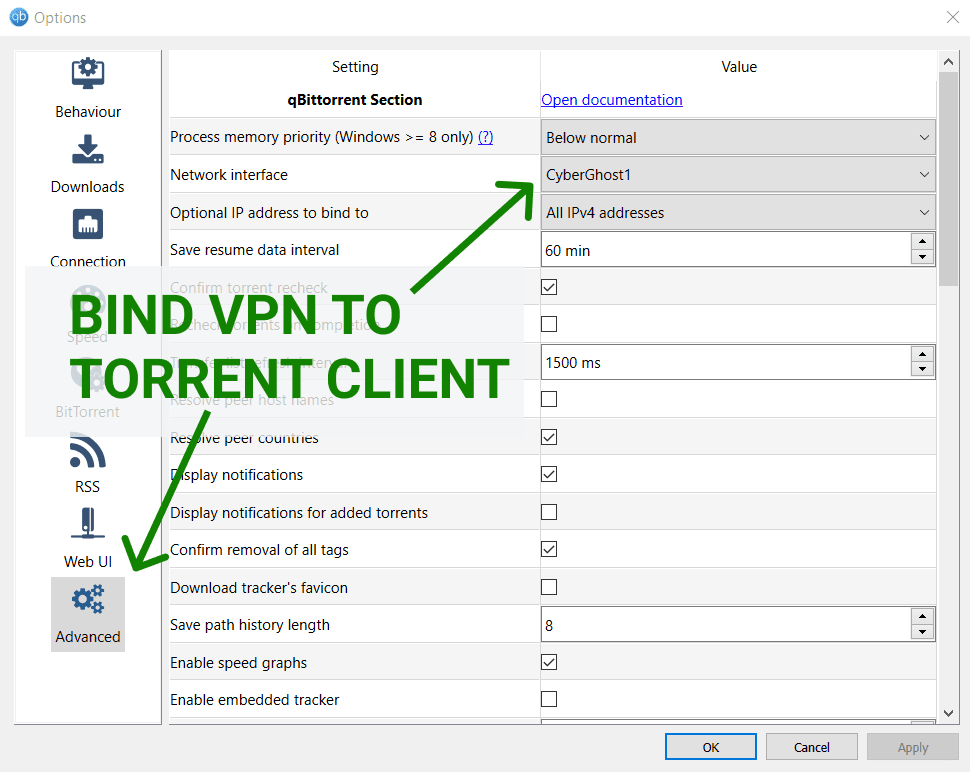Select Optional IP address to bind to label
The image size is (970, 772).
coord(269,213)
